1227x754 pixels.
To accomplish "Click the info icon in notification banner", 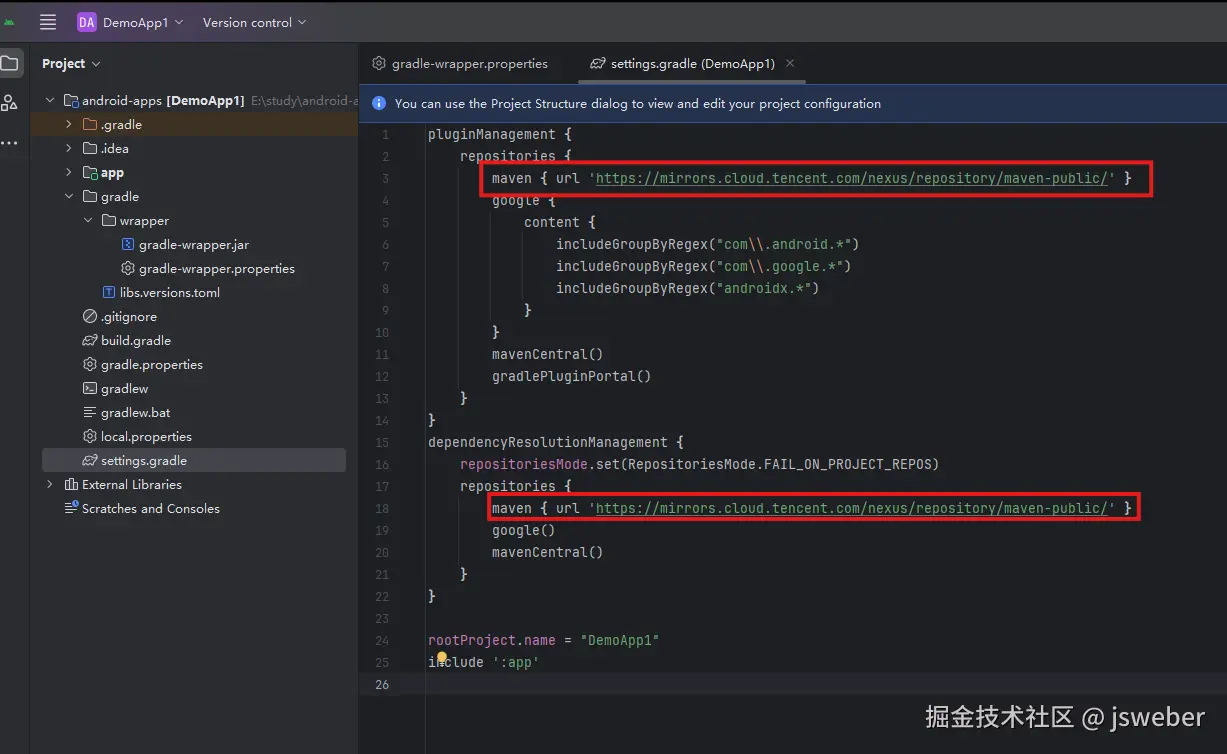I will coord(379,102).
